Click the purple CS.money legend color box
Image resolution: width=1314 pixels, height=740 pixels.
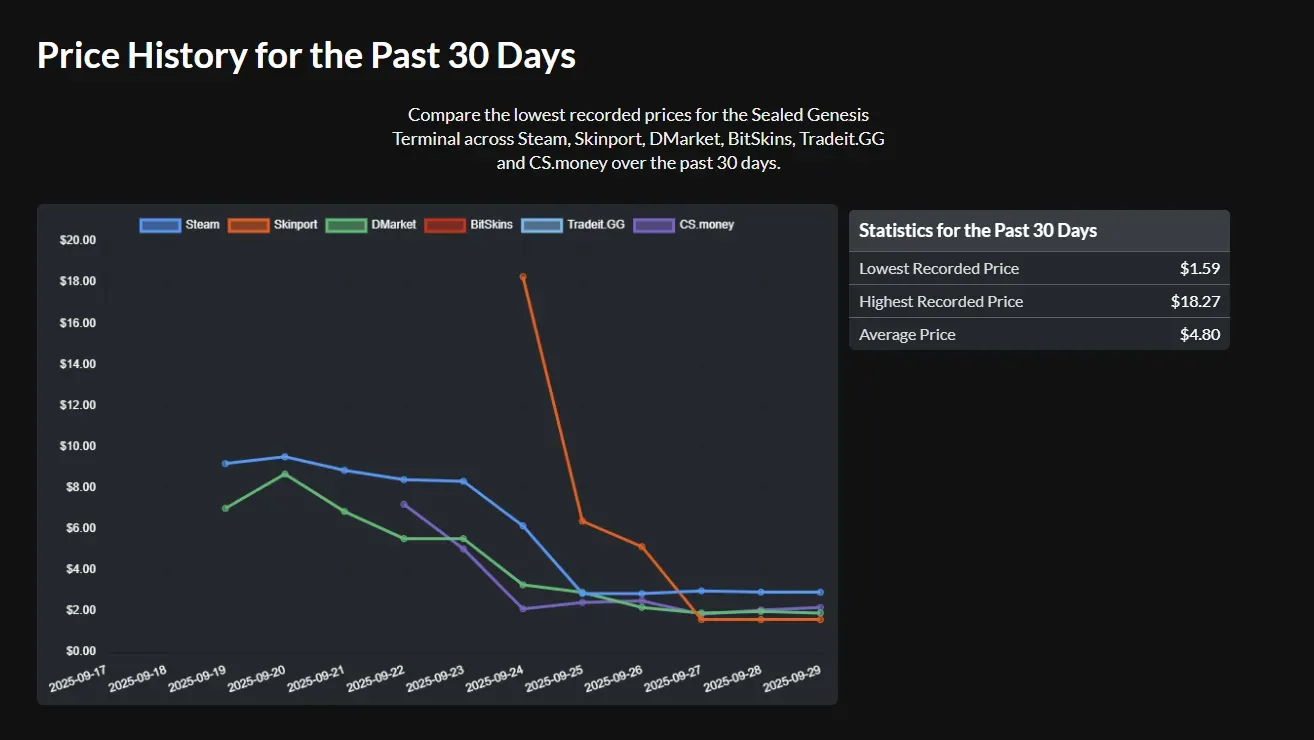coord(654,225)
